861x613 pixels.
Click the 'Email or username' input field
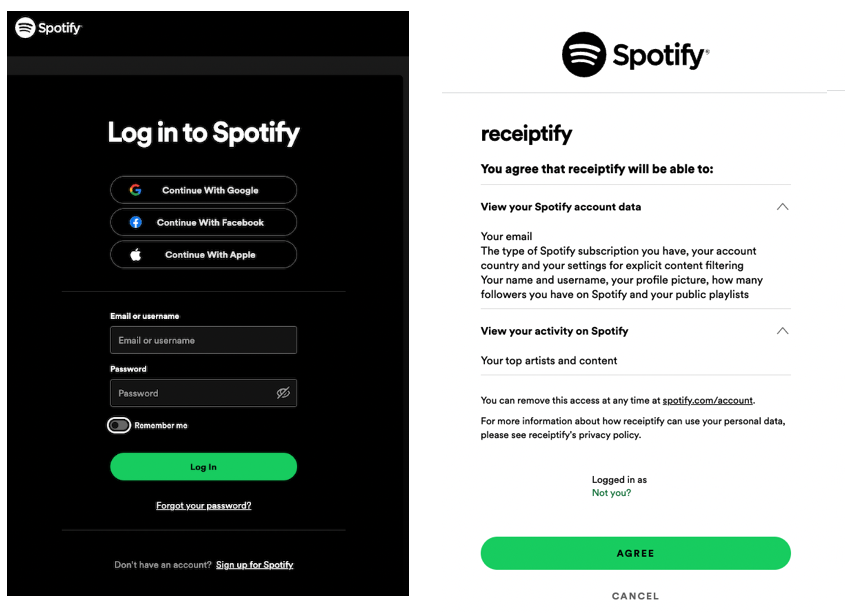[203, 340]
